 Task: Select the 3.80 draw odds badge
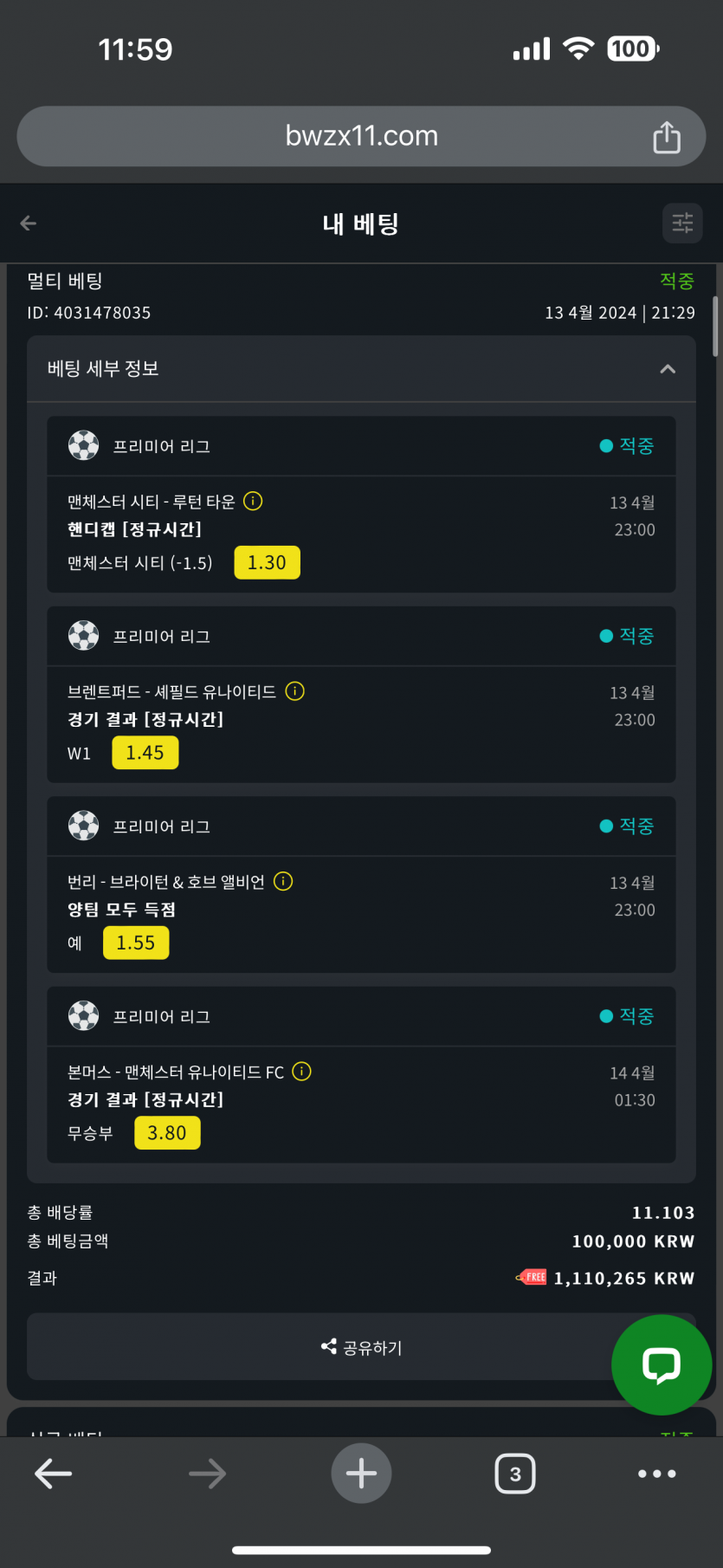point(167,1133)
